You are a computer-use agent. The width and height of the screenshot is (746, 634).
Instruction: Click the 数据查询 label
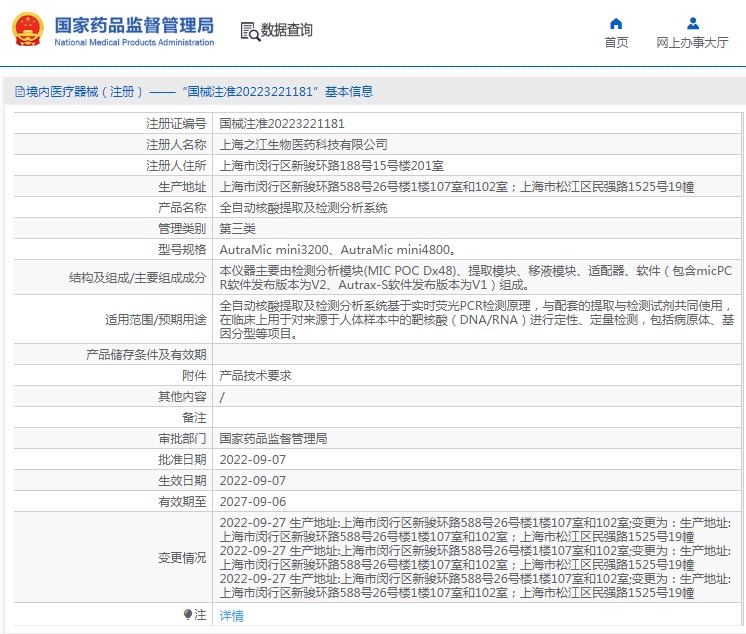(287, 31)
